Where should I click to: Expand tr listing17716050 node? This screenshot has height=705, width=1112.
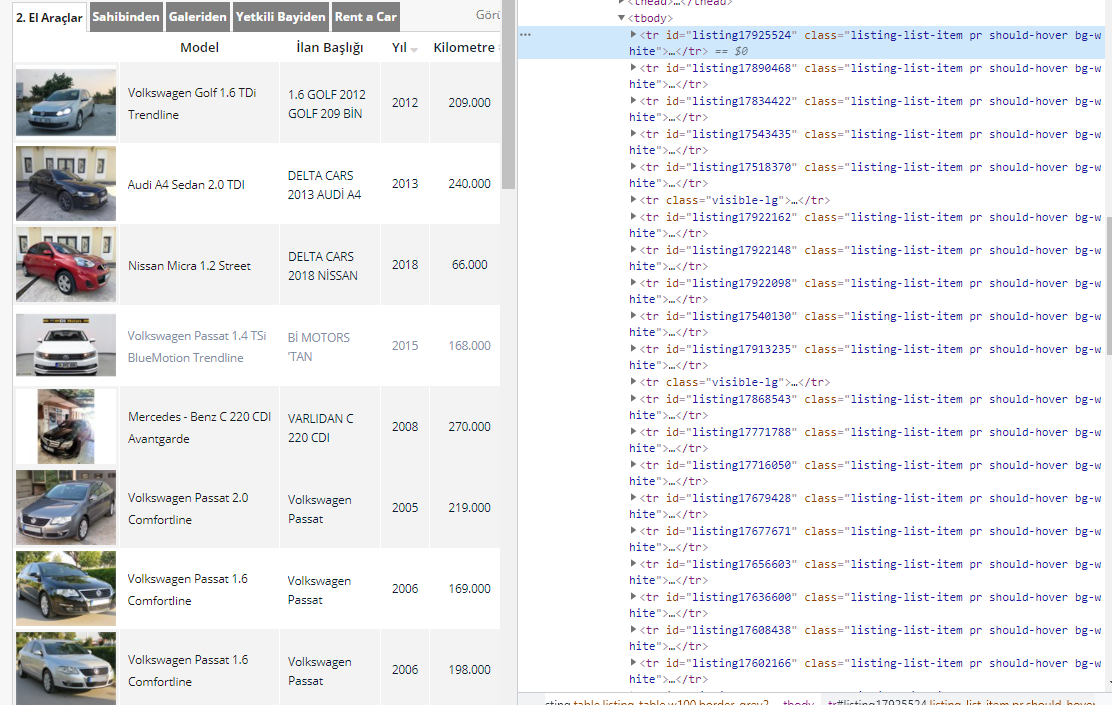(x=633, y=465)
